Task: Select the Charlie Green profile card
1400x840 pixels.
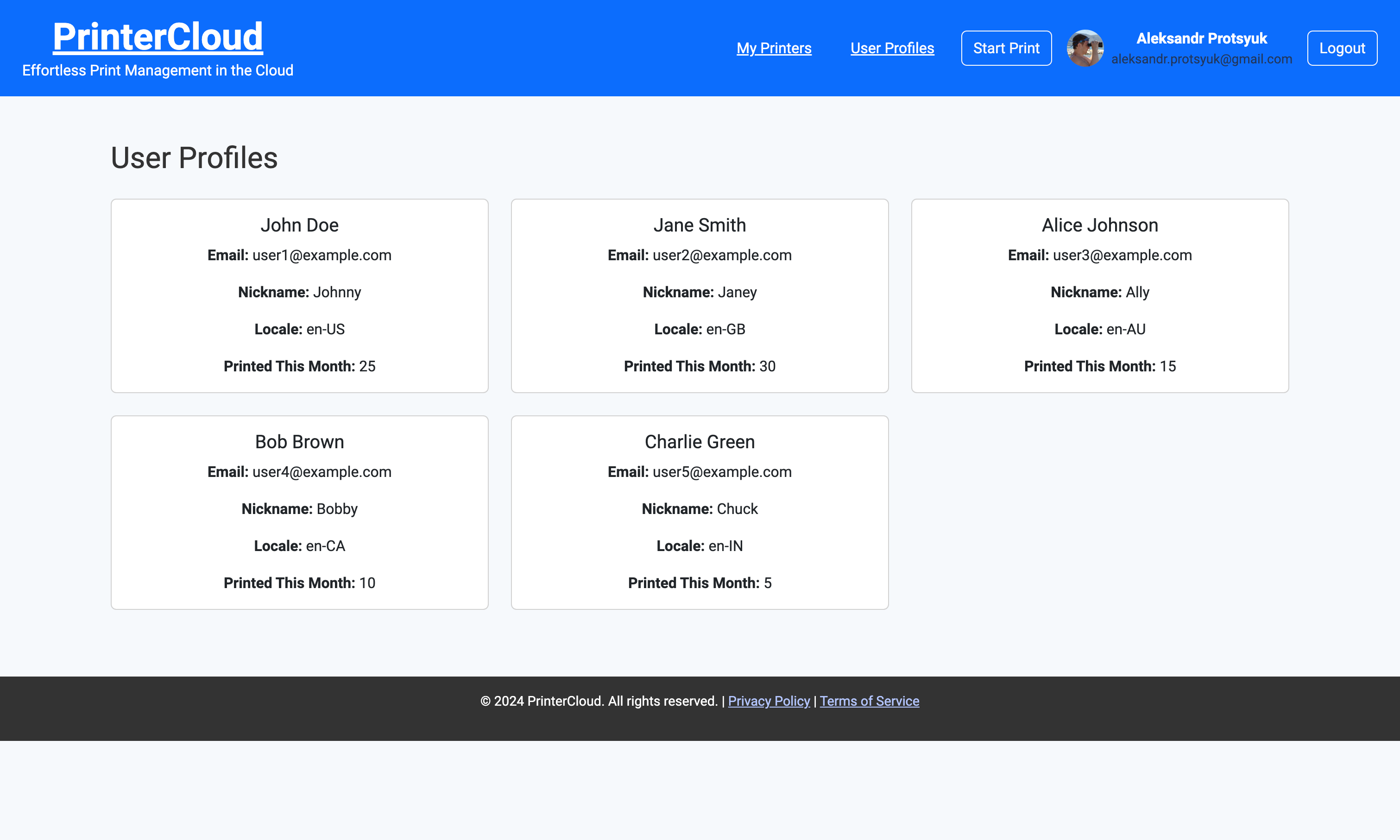Action: pyautogui.click(x=700, y=512)
